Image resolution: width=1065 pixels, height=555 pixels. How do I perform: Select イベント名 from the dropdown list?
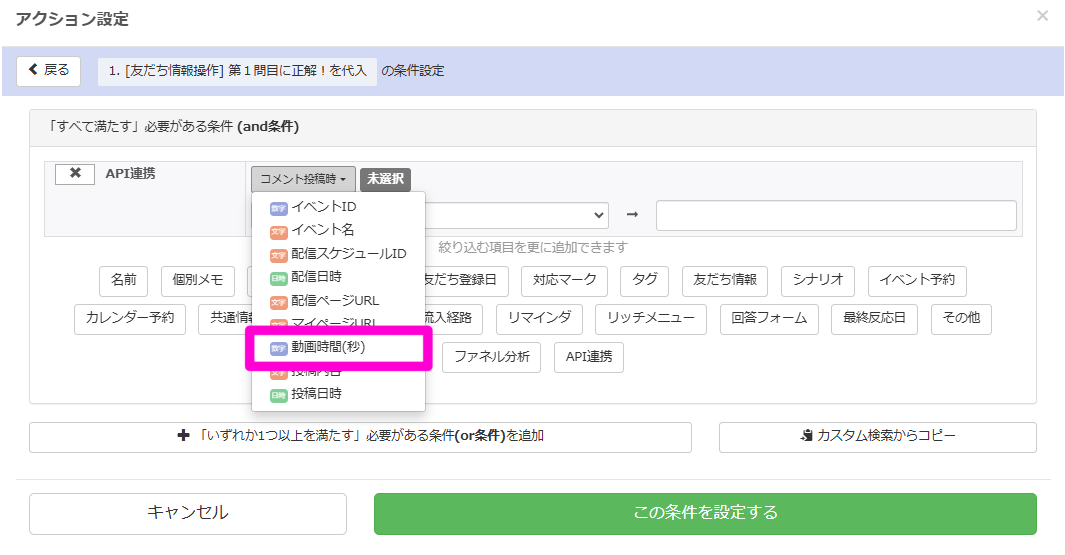point(338,230)
